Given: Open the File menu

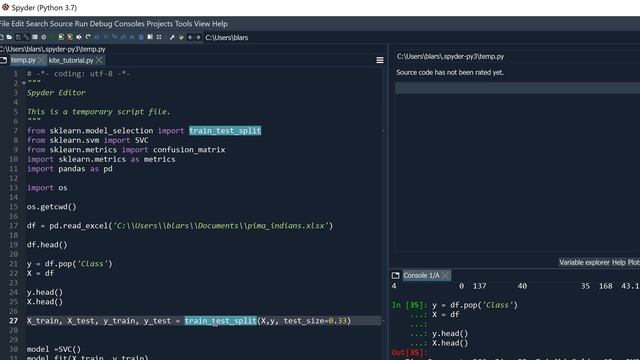Looking at the screenshot, I should tap(4, 24).
